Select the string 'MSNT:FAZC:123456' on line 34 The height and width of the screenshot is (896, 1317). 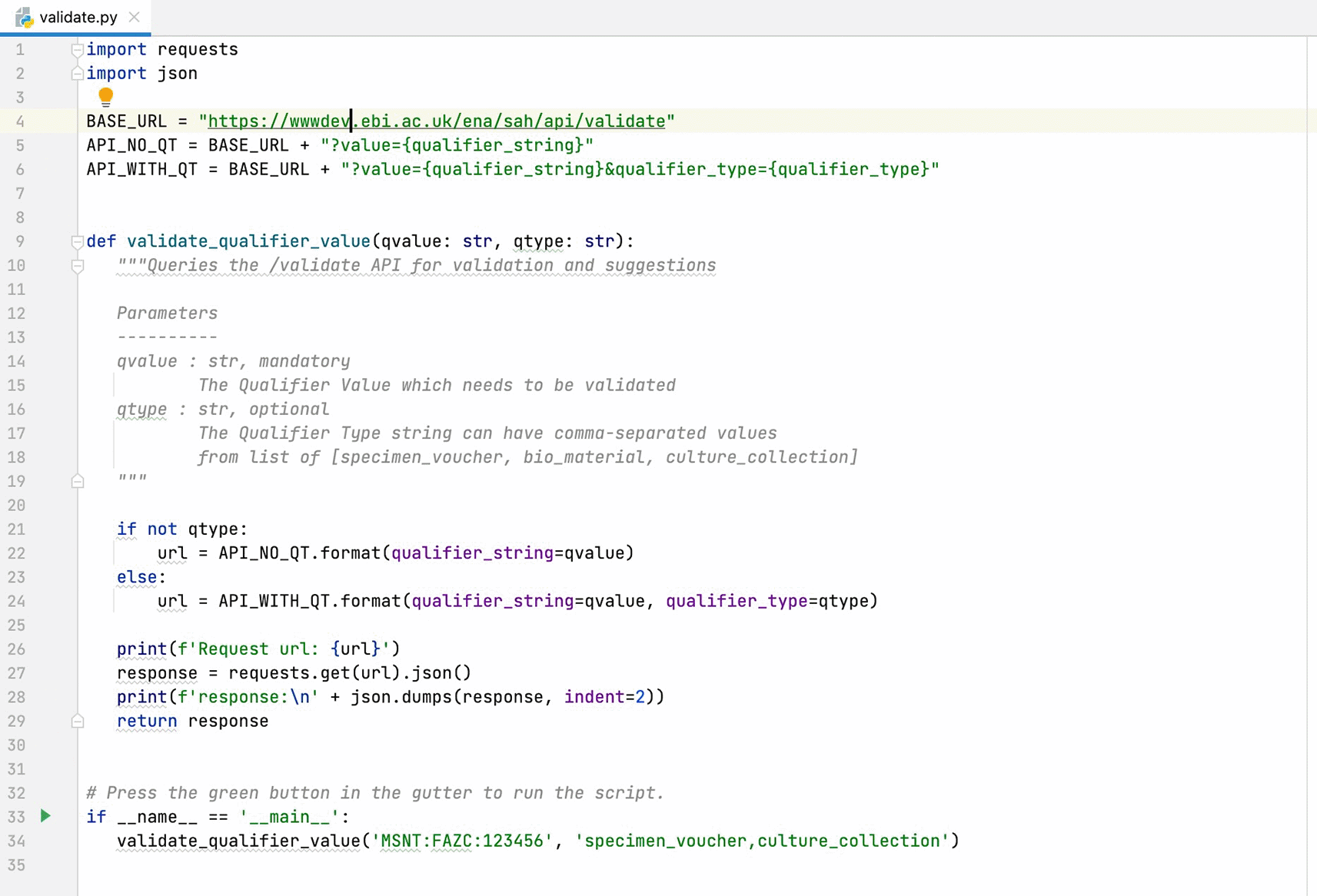click(x=461, y=841)
